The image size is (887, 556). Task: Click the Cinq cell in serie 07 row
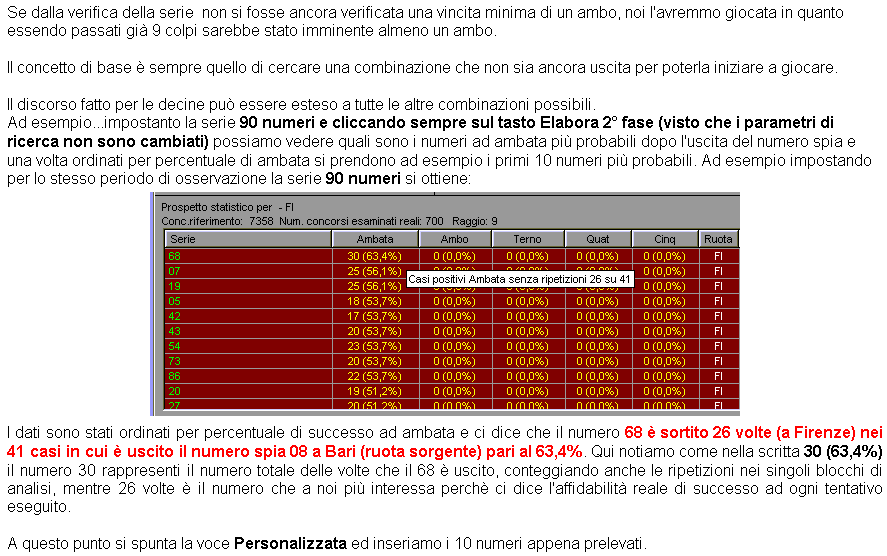[x=665, y=271]
